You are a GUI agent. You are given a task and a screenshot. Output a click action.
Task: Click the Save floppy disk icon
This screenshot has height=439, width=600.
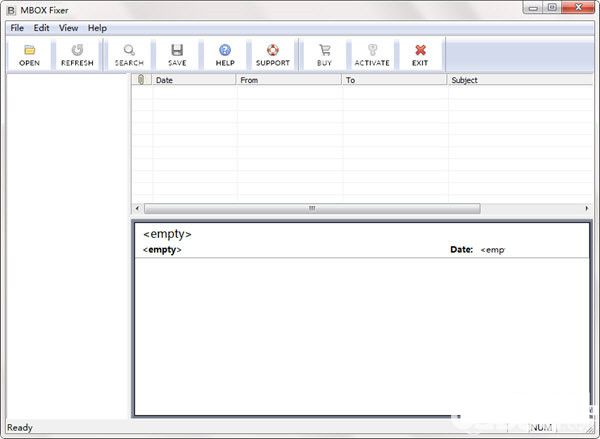177,50
